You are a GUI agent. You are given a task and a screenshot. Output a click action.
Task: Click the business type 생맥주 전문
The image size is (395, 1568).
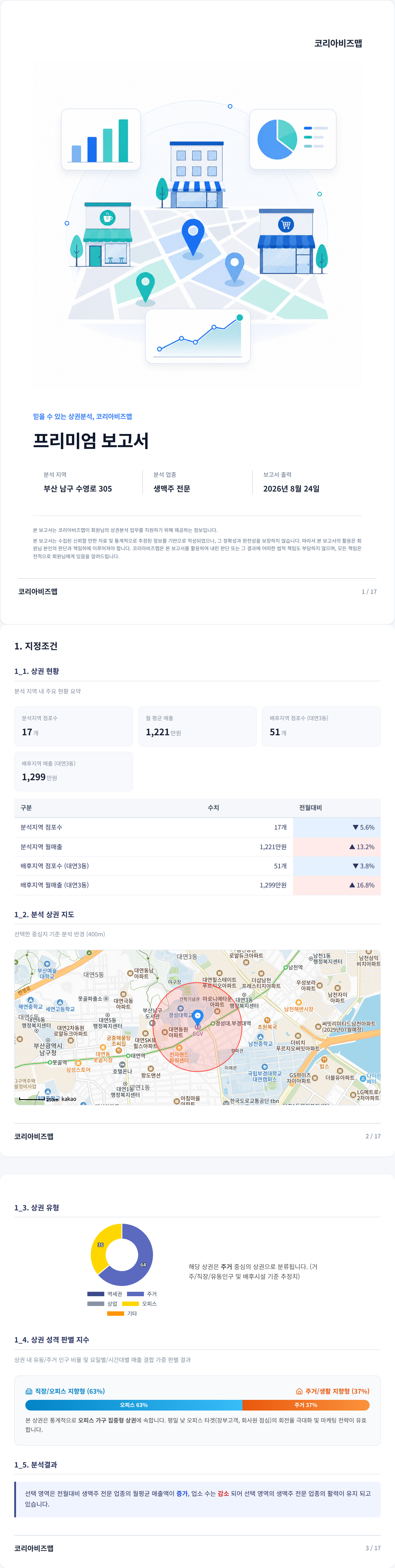point(172,489)
